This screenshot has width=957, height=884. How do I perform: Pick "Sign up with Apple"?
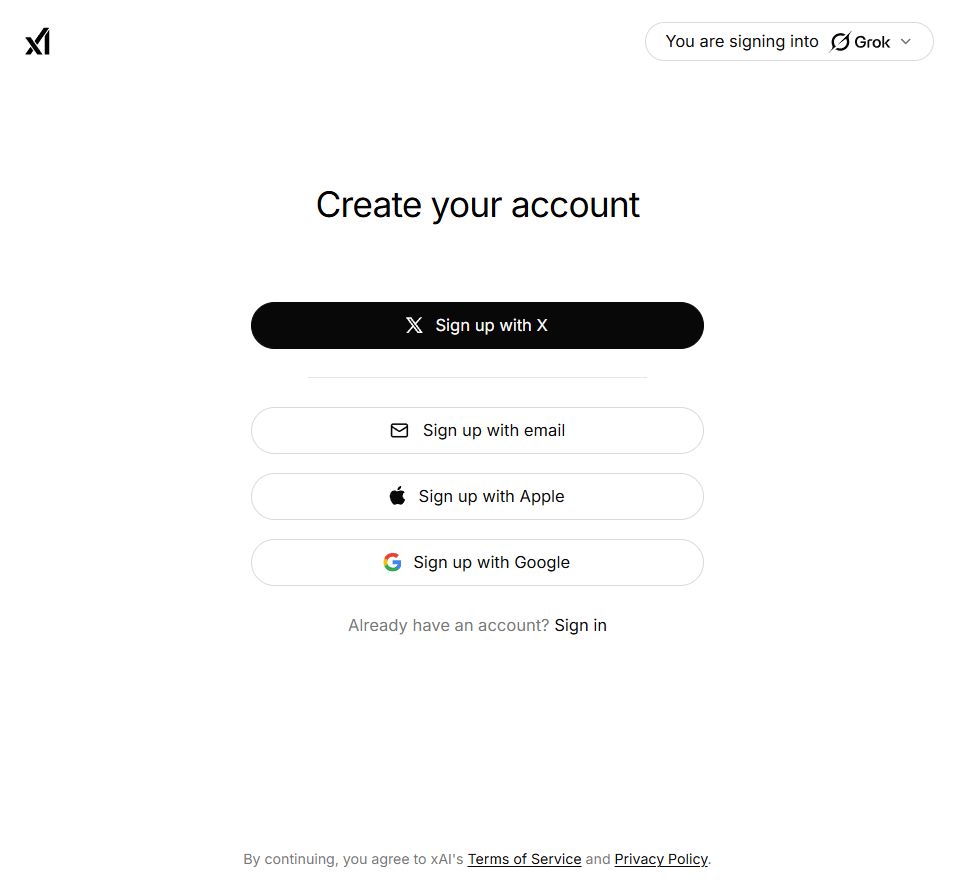point(477,496)
